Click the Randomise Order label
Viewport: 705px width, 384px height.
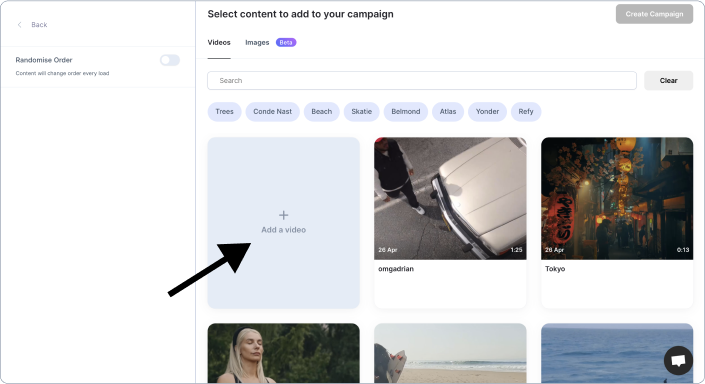tap(44, 60)
